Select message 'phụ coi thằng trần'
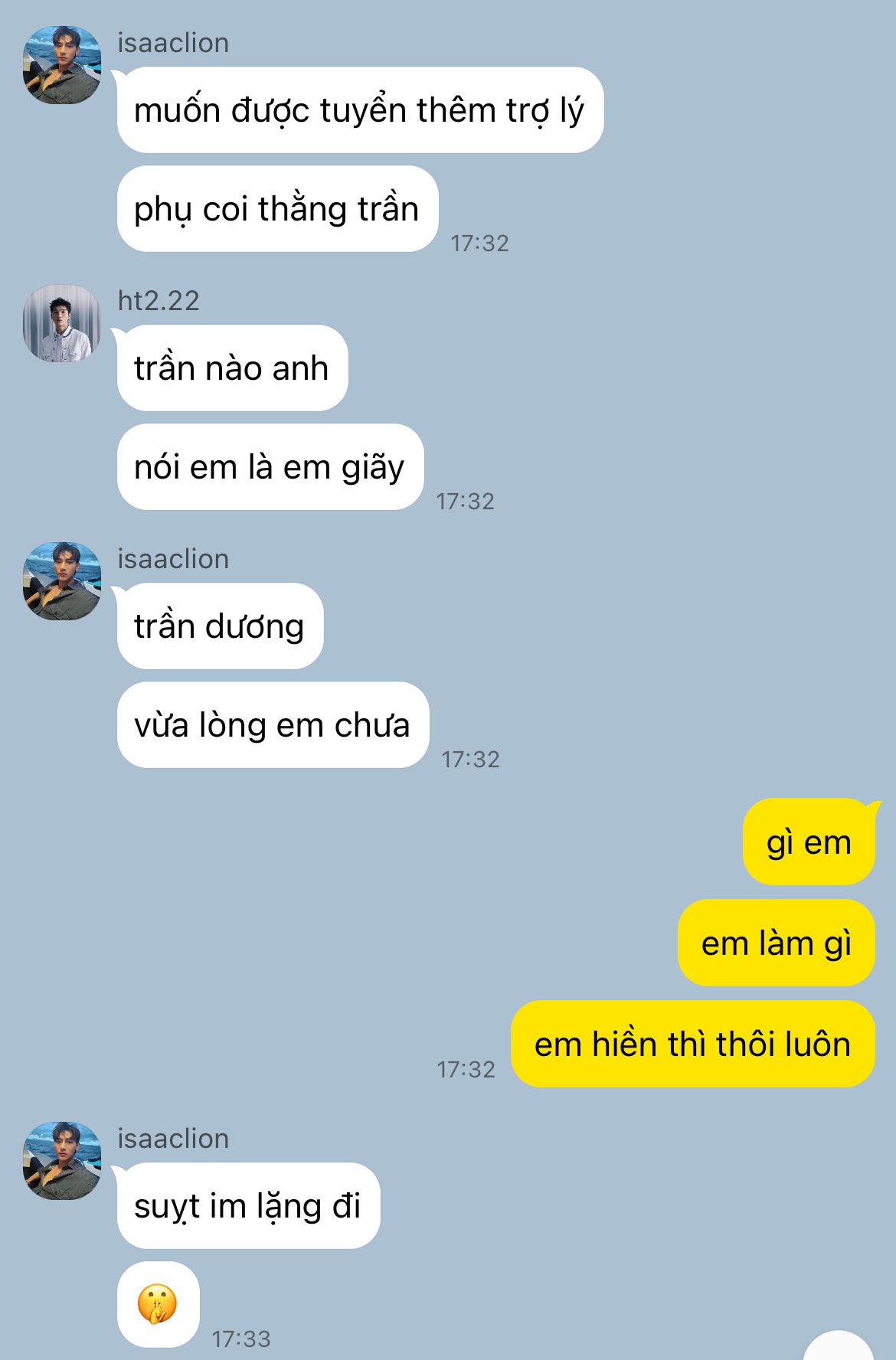This screenshot has width=896, height=1360. 277,209
